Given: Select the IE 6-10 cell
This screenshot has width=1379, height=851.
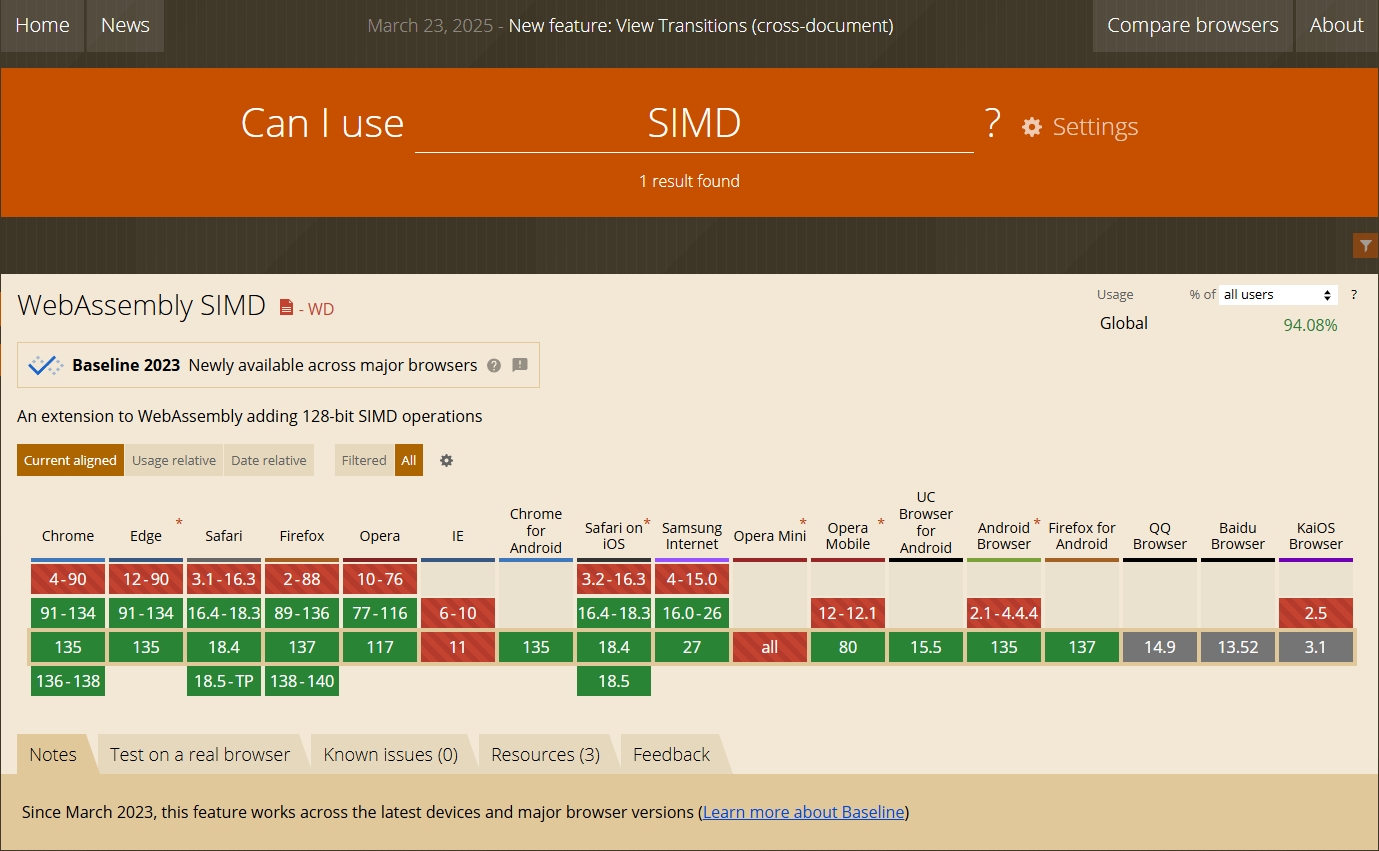Looking at the screenshot, I should coord(458,613).
